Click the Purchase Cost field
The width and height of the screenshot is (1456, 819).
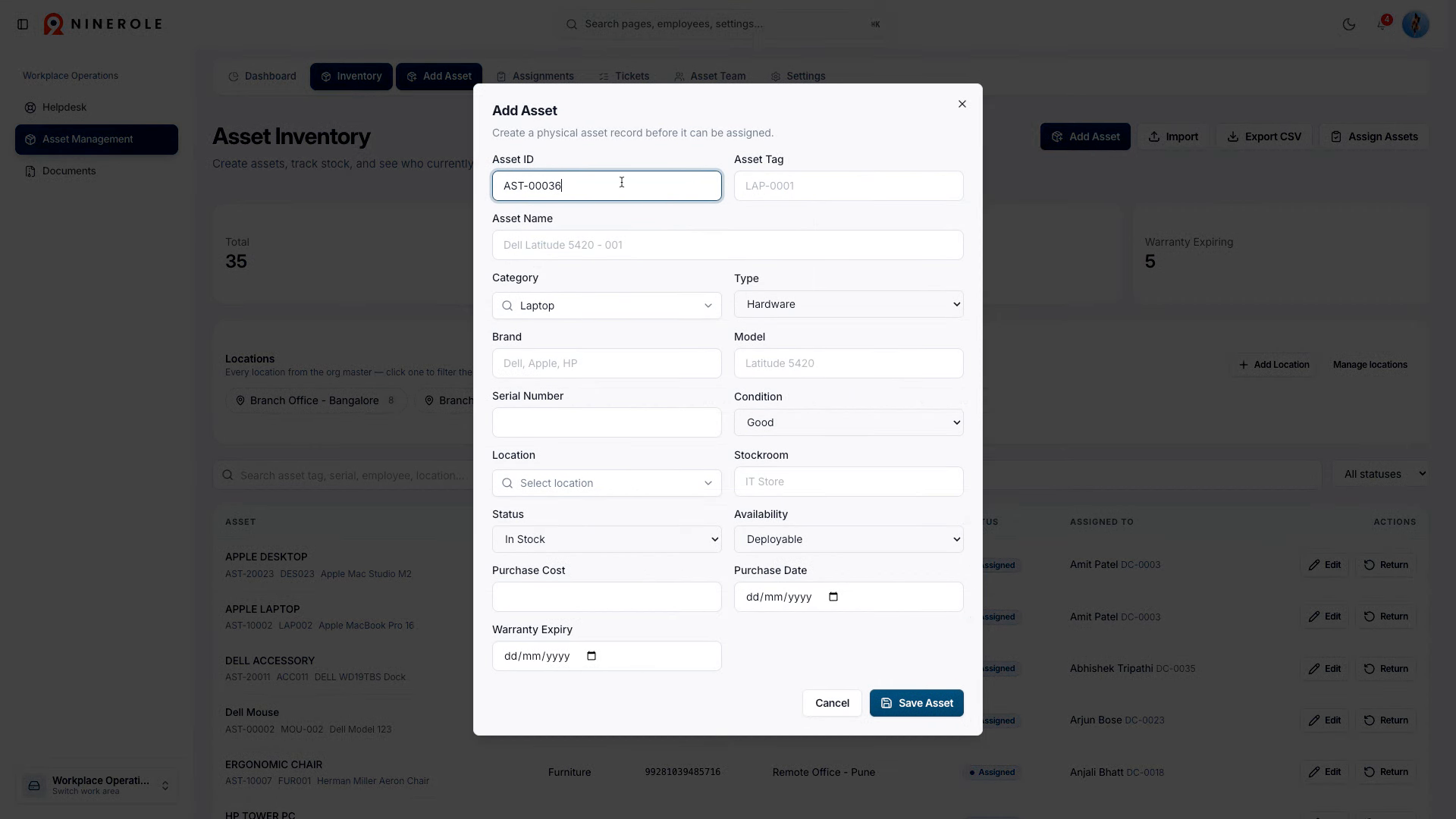click(607, 597)
